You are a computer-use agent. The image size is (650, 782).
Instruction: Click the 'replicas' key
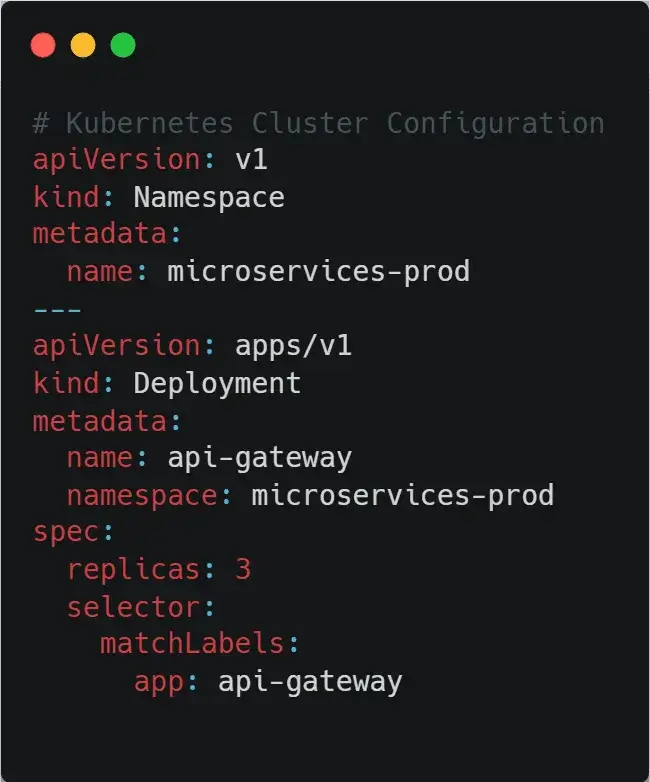(x=133, y=569)
